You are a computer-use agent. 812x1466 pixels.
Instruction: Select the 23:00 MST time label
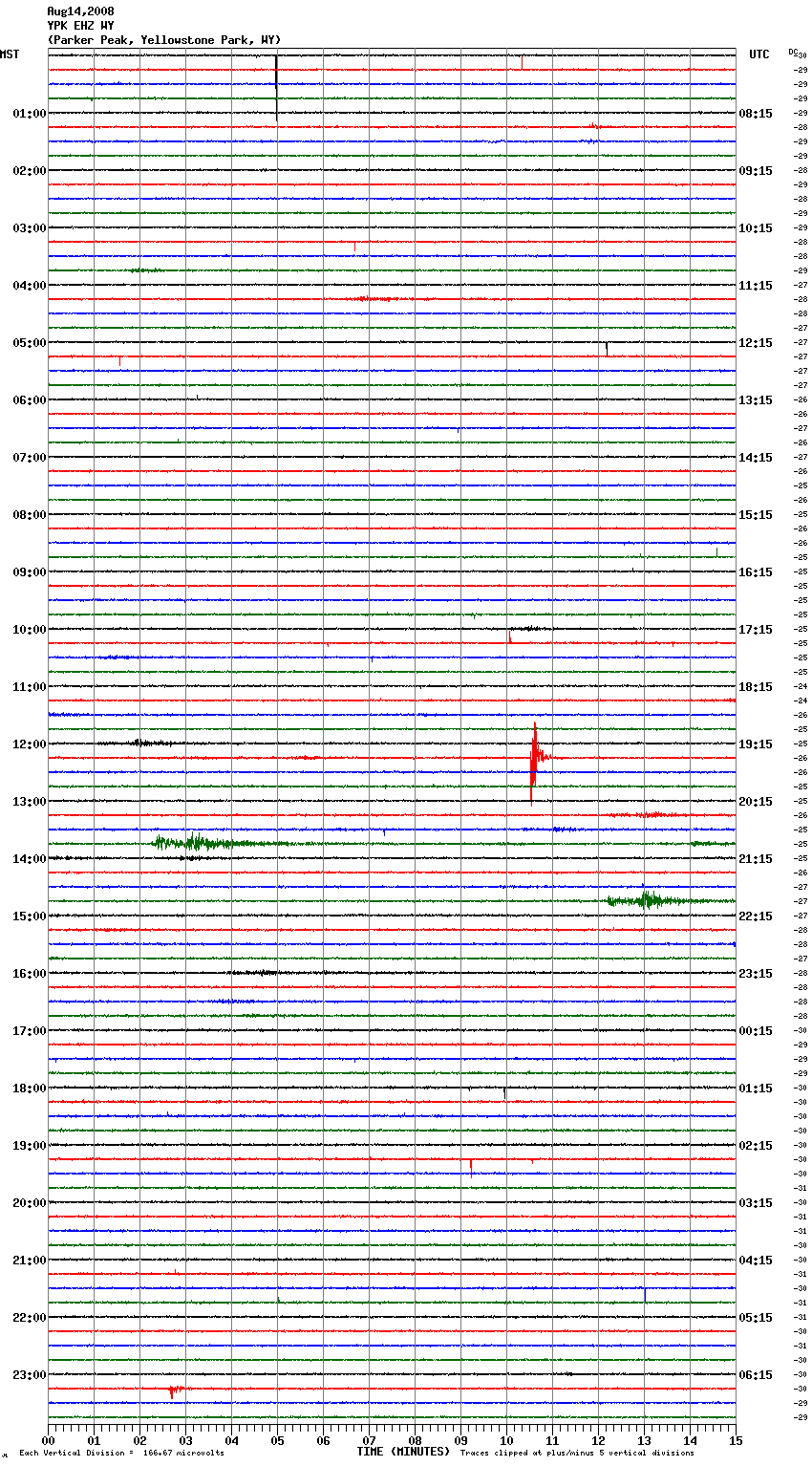click(30, 1375)
